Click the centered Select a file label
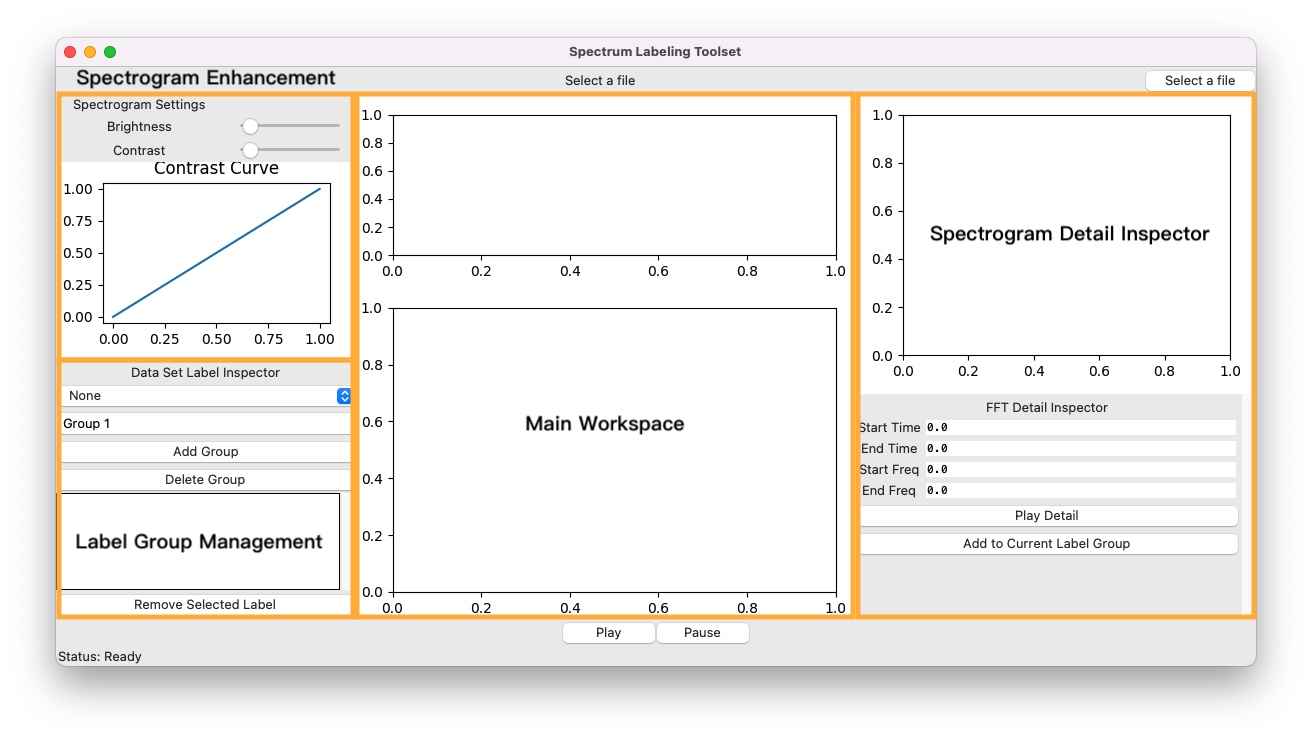1312x740 pixels. pos(600,81)
